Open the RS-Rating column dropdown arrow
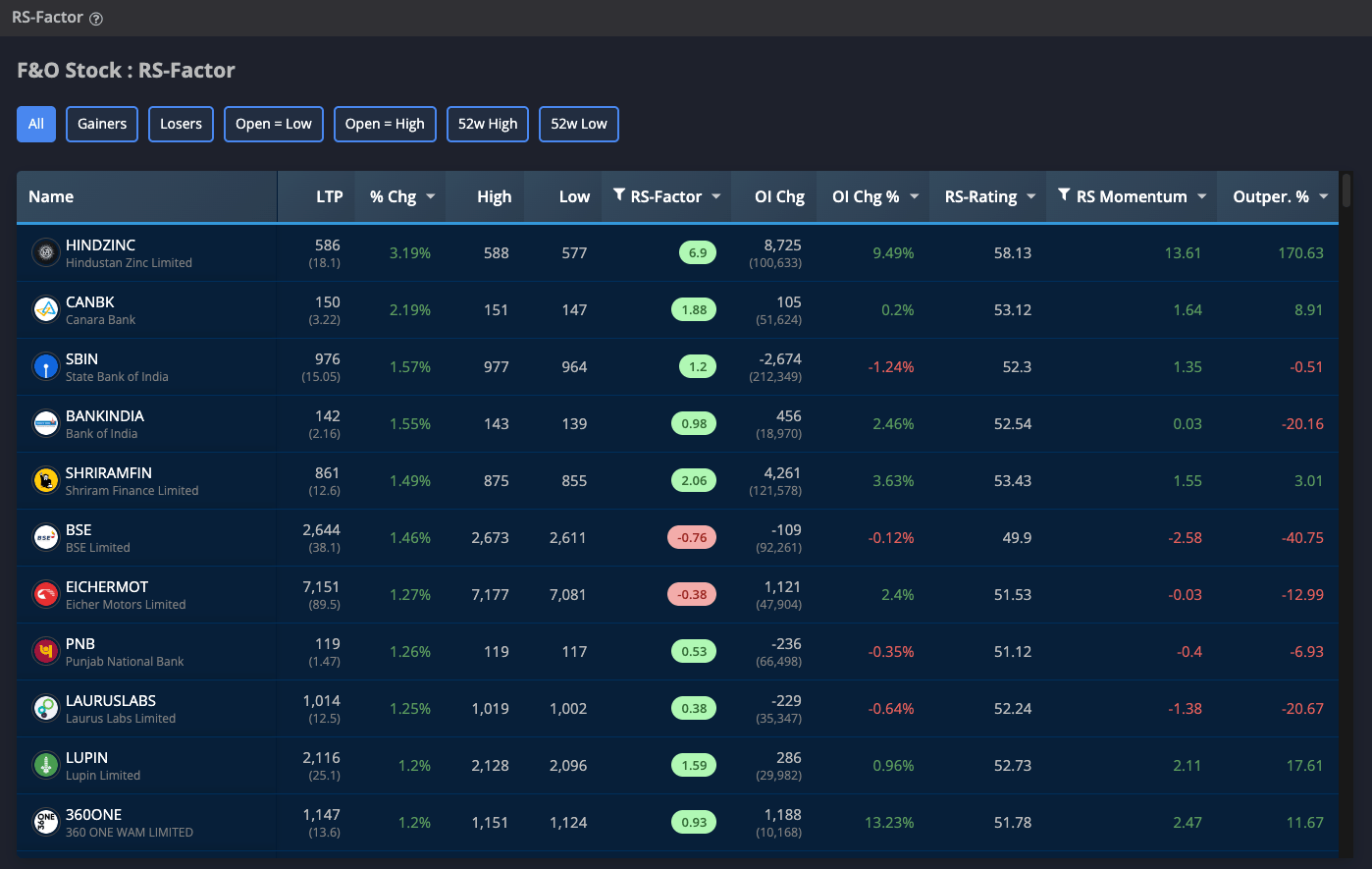 point(1030,196)
